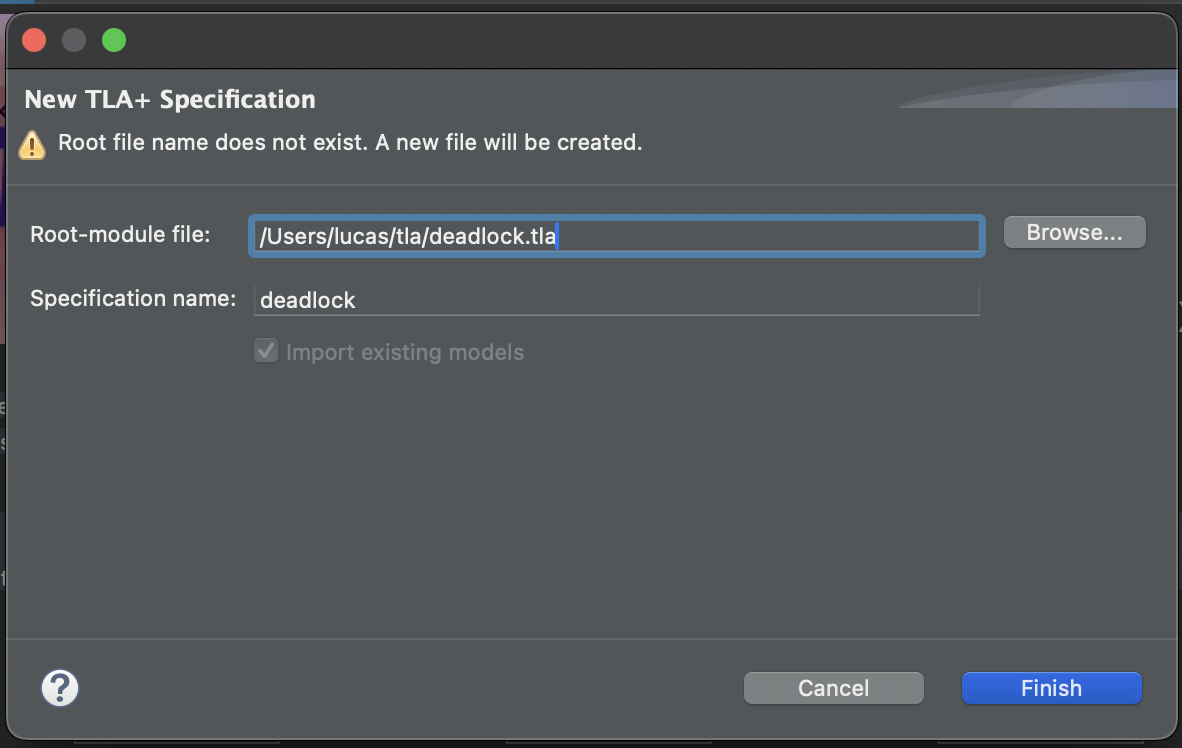Click the "Import existing models" label text
The height and width of the screenshot is (748, 1182).
coord(405,352)
